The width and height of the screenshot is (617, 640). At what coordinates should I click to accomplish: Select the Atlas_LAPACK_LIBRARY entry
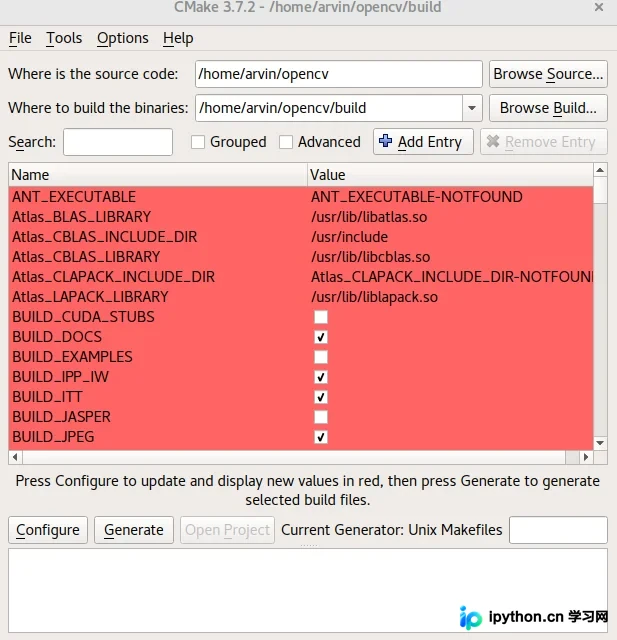90,297
